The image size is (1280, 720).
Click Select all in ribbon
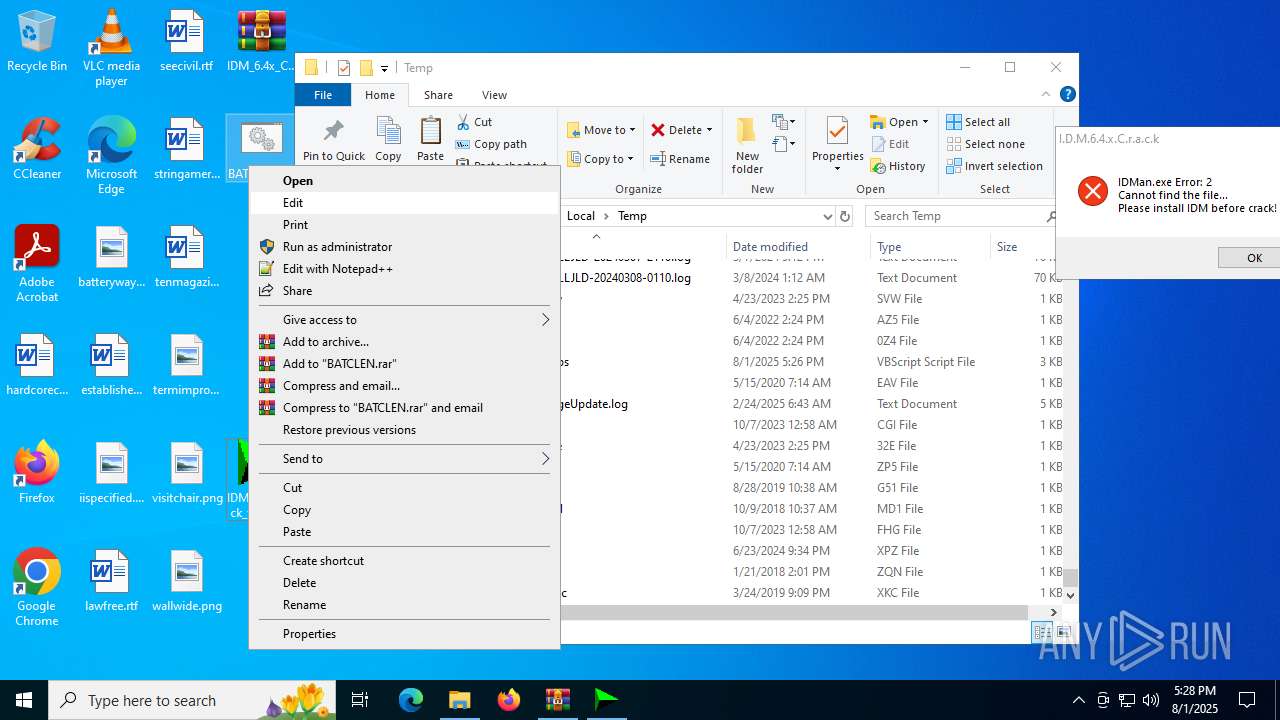click(x=978, y=122)
